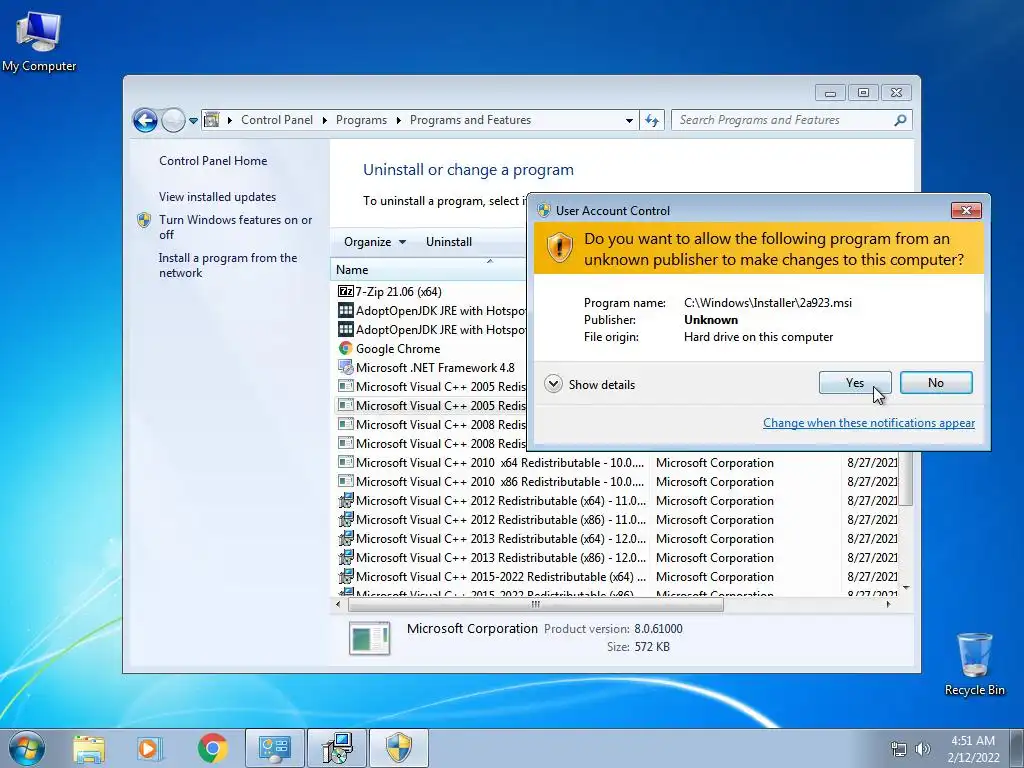This screenshot has width=1024, height=768.
Task: Expand Show details in UAC dialog
Action: coord(589,384)
